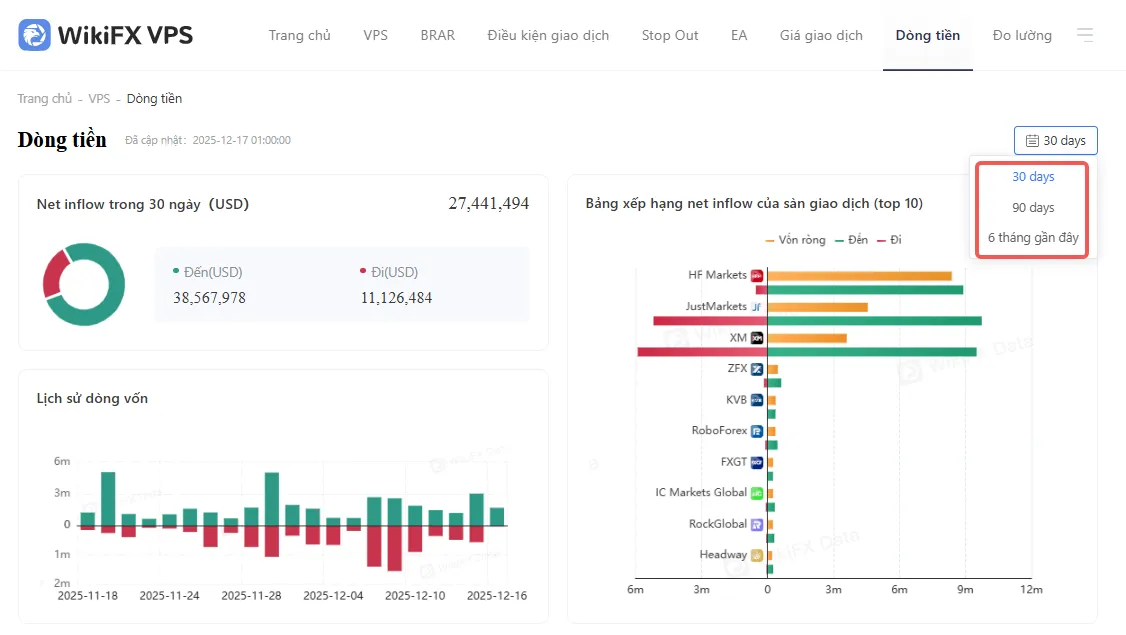Image resolution: width=1126 pixels, height=635 pixels.
Task: Click the calendar icon in the period selector
Action: (1032, 141)
